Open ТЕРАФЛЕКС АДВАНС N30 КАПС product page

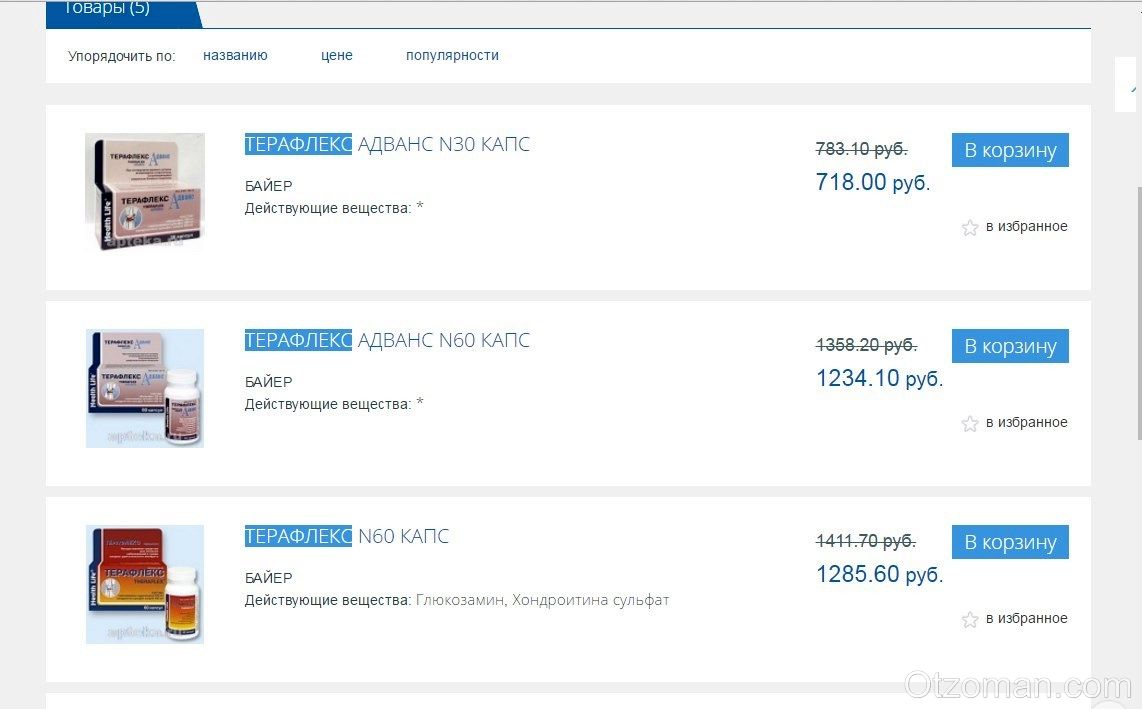pos(387,144)
